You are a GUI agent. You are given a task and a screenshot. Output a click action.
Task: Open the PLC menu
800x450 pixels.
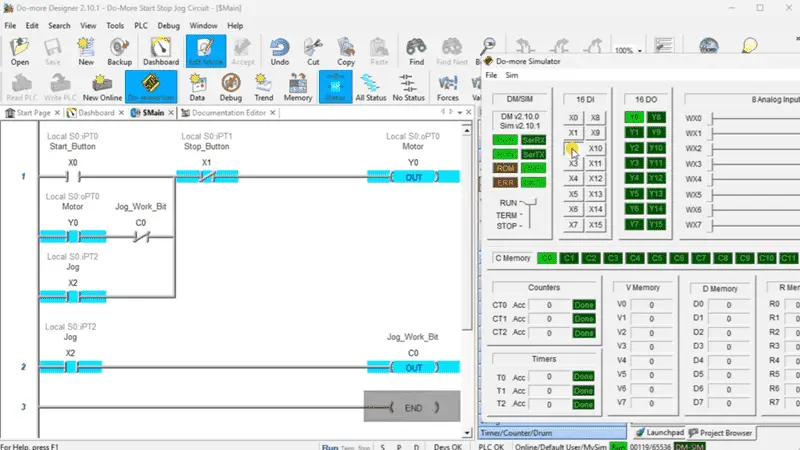click(x=141, y=26)
